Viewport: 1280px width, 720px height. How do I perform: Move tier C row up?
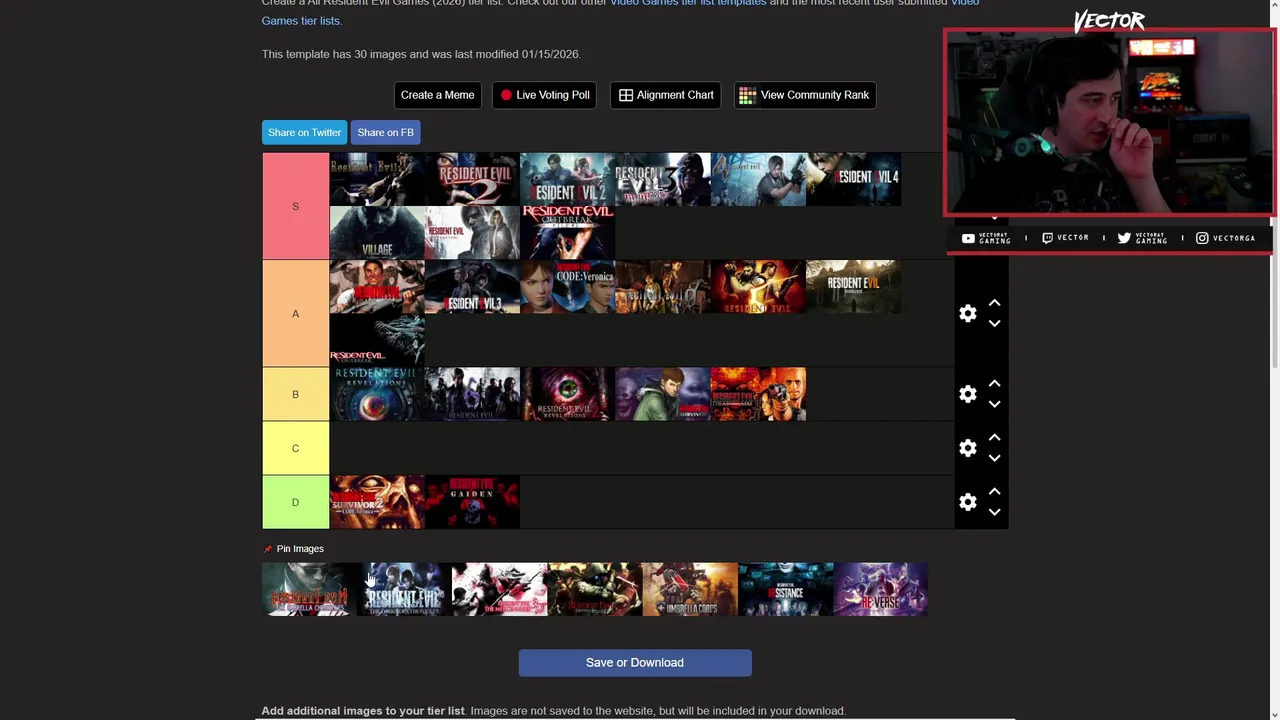click(x=994, y=437)
